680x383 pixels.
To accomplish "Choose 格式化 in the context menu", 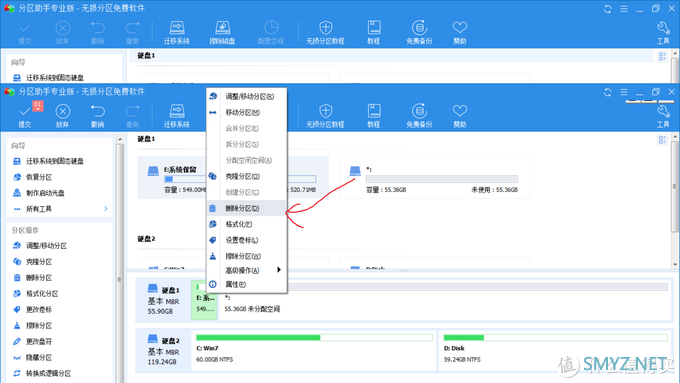I will (x=246, y=224).
